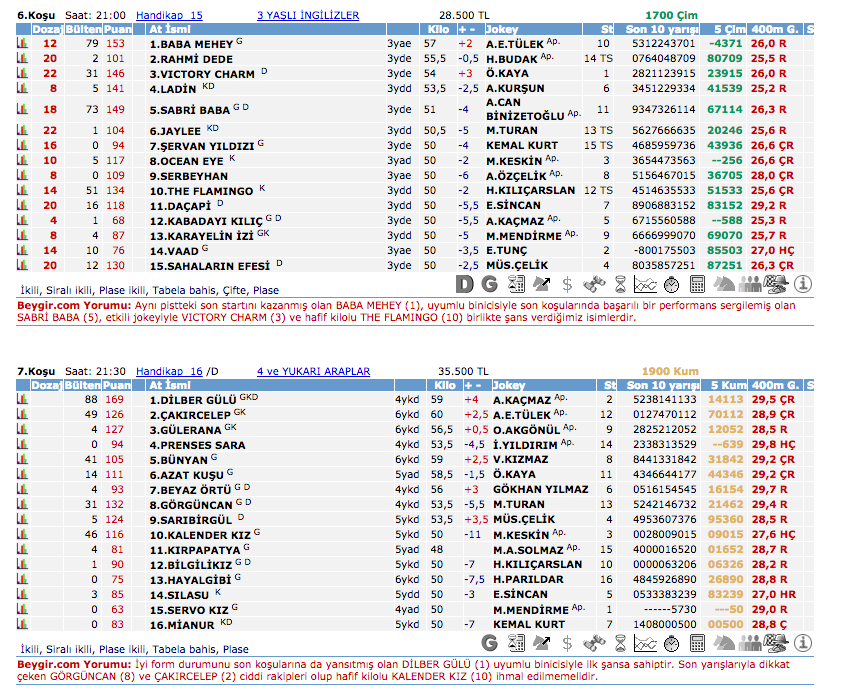This screenshot has width=858, height=700.
Task: Open the line graph icon under race 6
Action: click(646, 285)
